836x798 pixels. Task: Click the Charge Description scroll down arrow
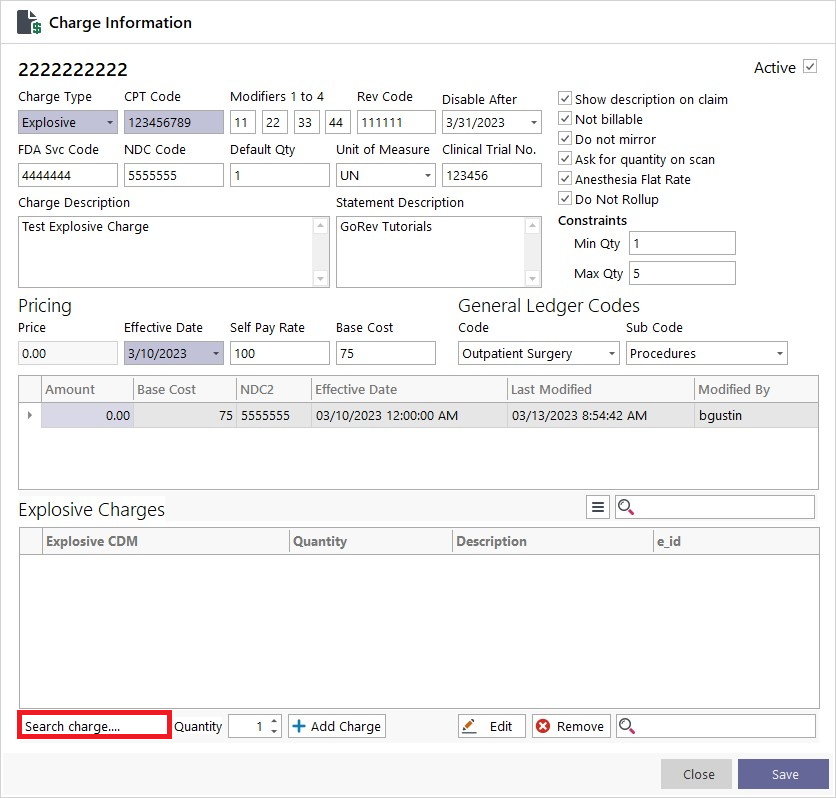320,279
